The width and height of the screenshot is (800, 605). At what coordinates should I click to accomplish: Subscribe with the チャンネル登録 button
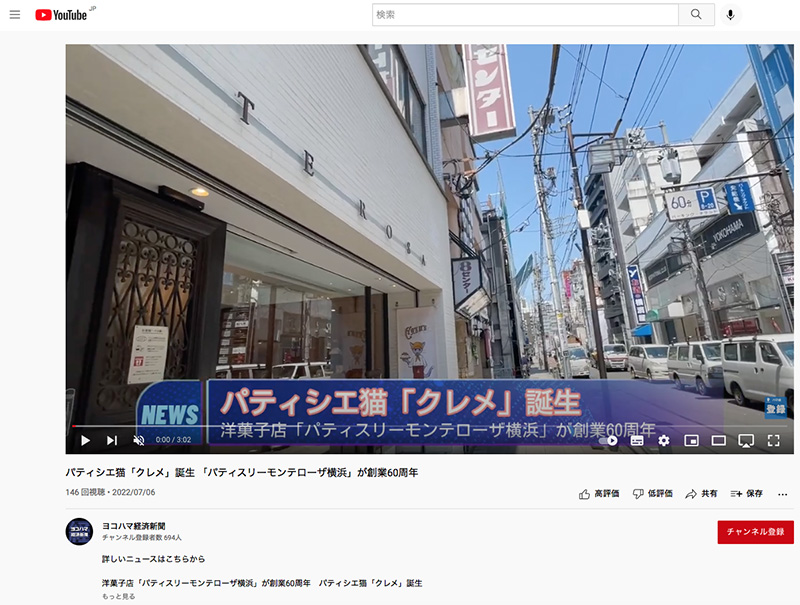[755, 532]
